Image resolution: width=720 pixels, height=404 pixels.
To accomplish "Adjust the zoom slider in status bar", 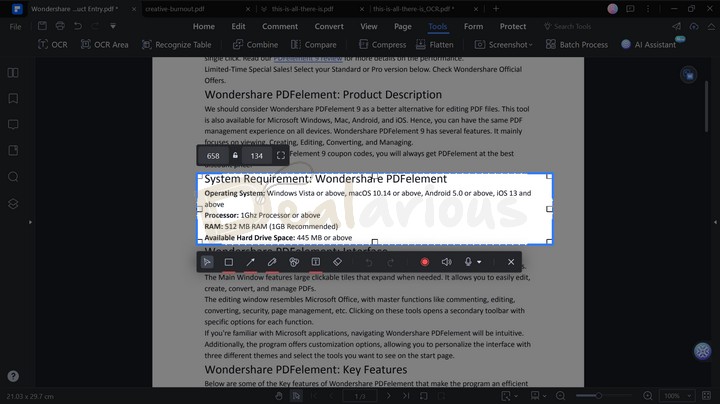I will pyautogui.click(x=598, y=396).
